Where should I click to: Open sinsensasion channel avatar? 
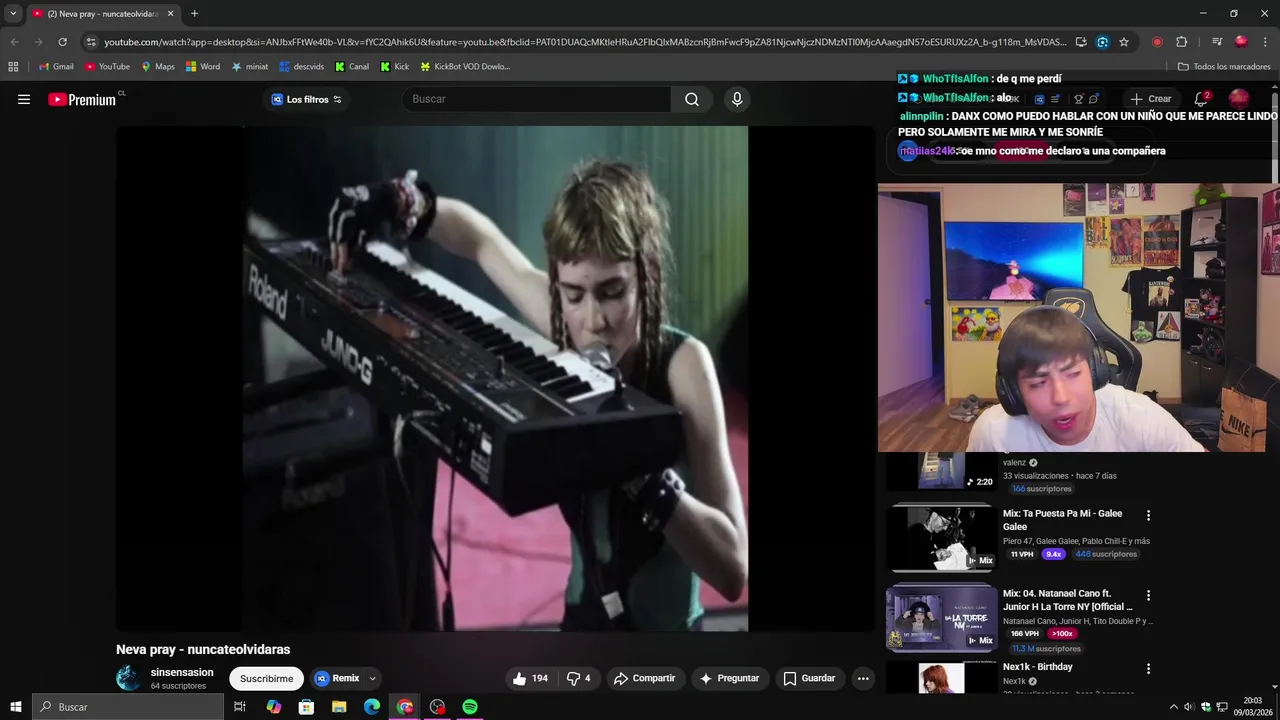[129, 678]
